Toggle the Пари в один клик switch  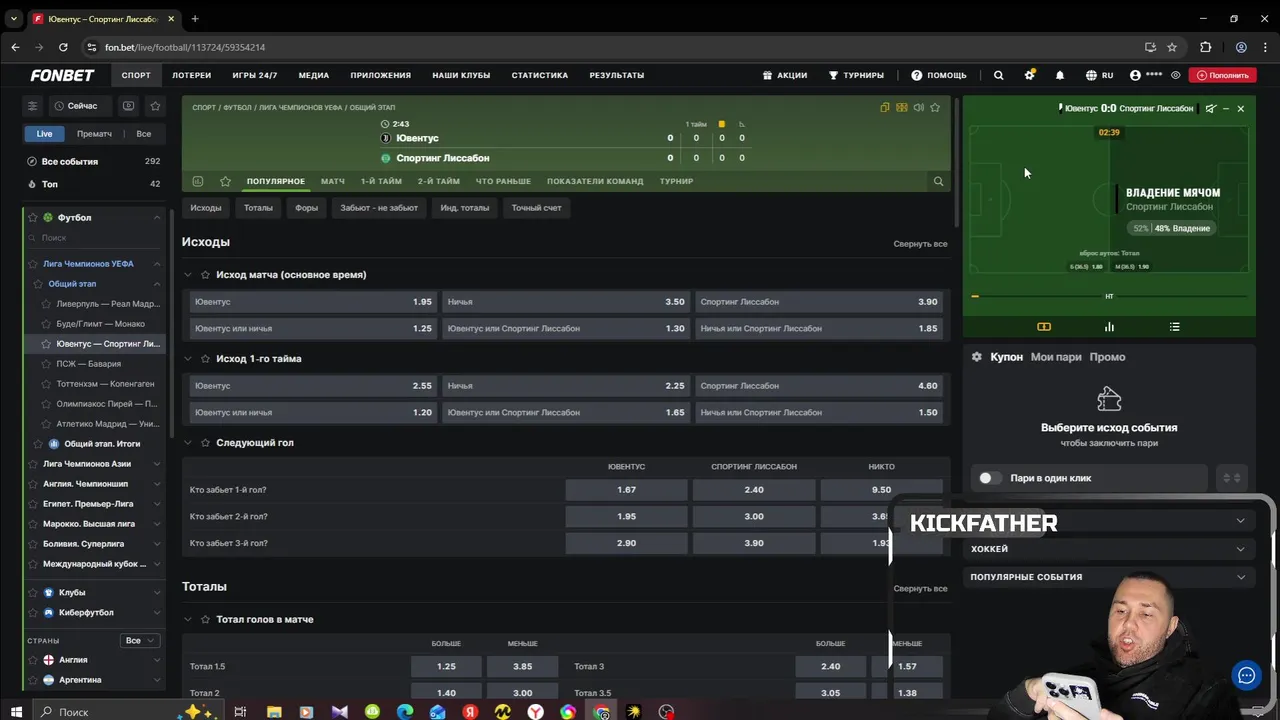point(990,478)
